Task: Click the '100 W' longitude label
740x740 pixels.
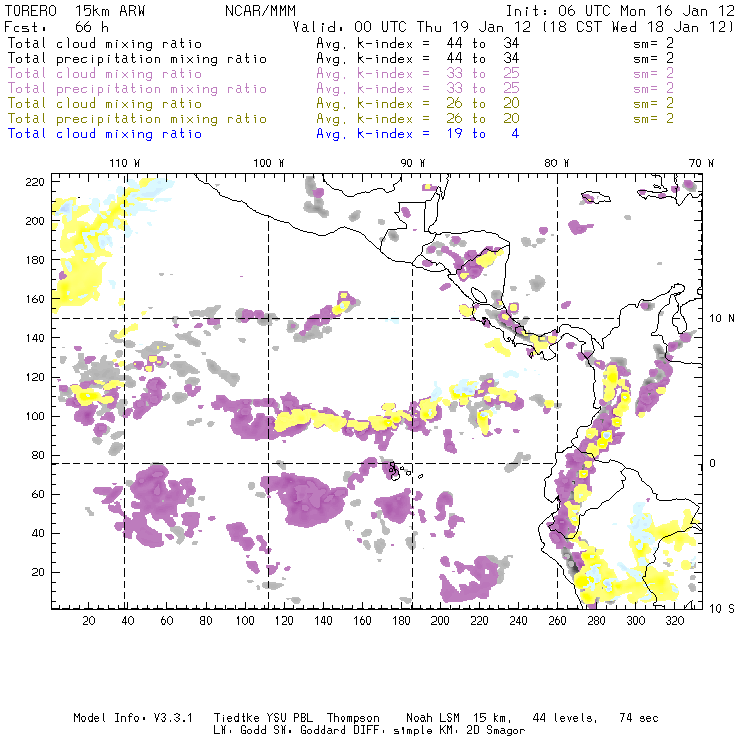Action: coord(269,163)
